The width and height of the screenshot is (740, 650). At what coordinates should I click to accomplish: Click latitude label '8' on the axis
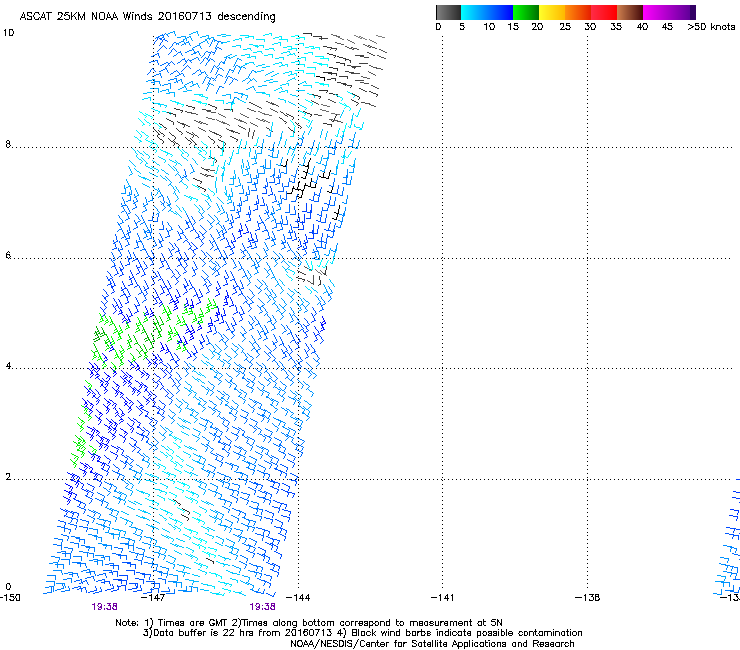point(8,144)
